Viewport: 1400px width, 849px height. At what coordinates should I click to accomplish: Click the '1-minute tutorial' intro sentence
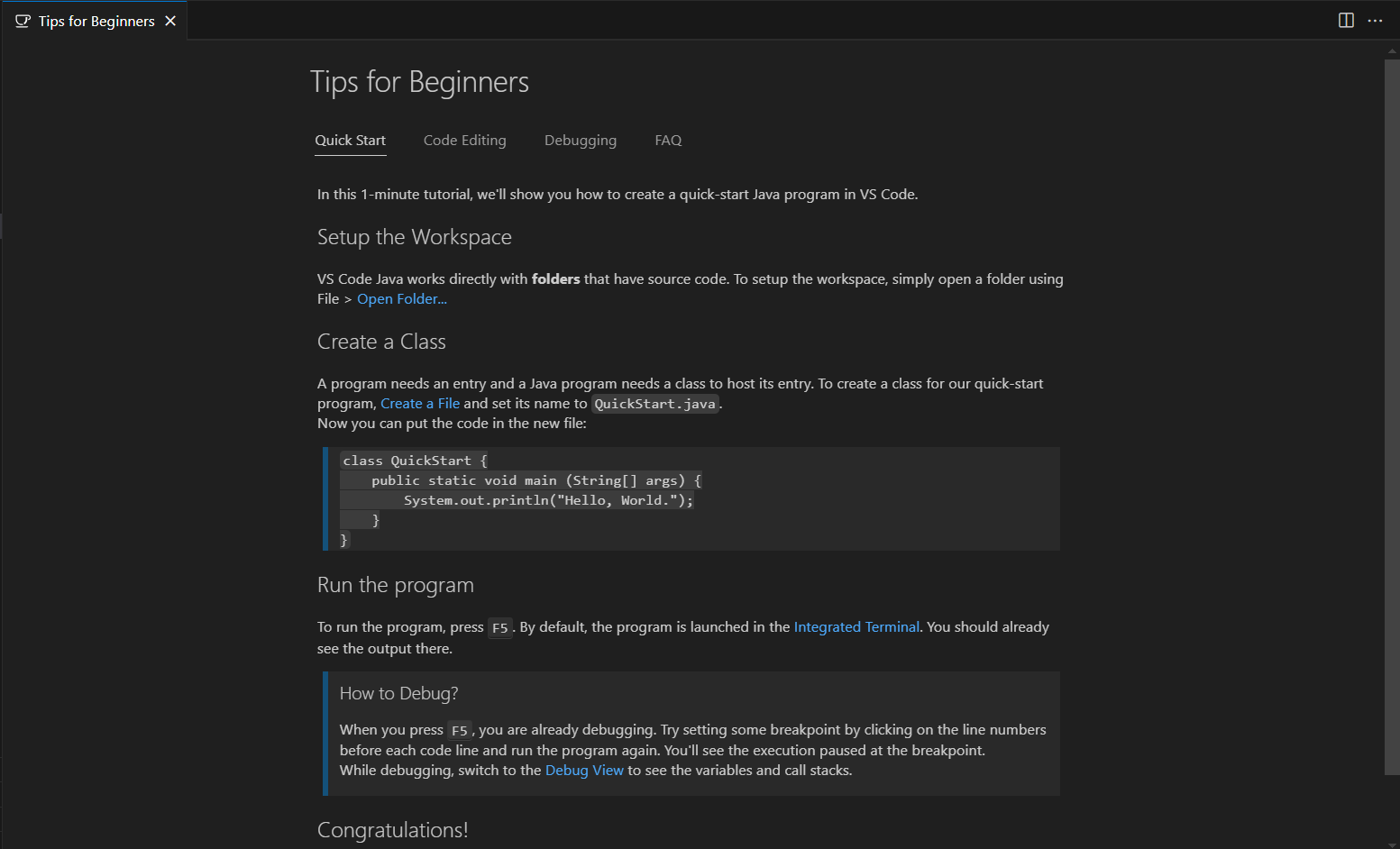click(618, 195)
